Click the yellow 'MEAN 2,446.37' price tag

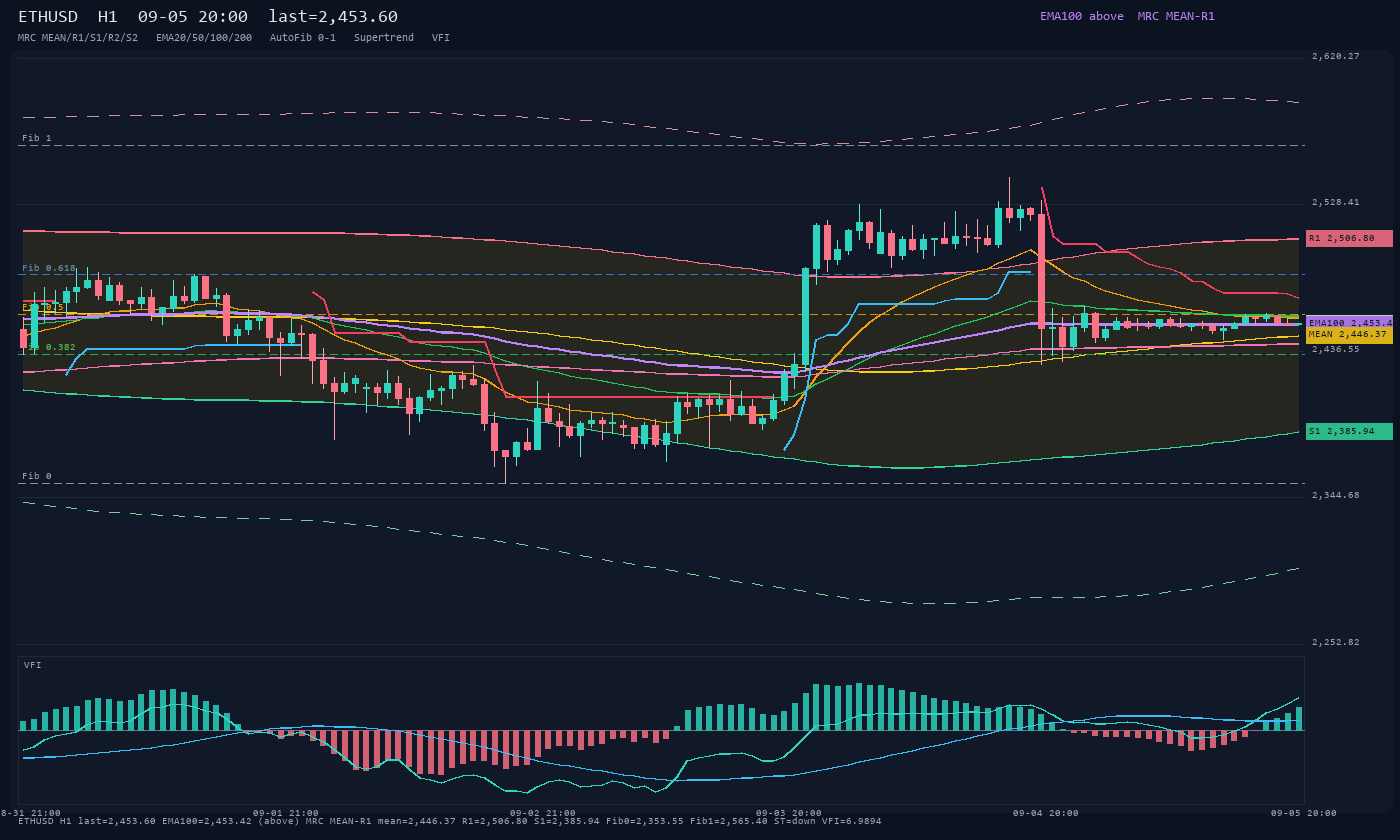1349,335
